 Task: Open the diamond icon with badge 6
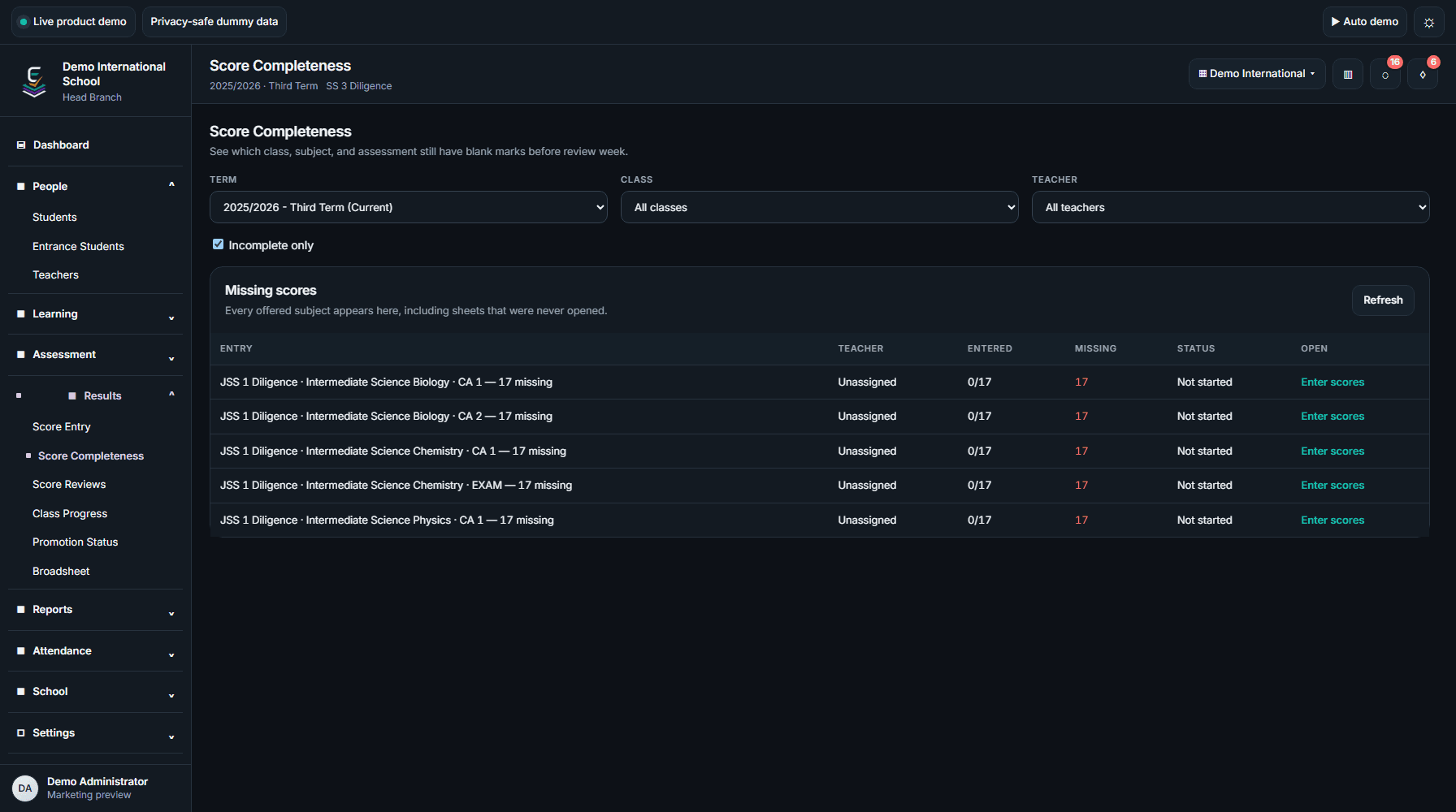pyautogui.click(x=1423, y=74)
